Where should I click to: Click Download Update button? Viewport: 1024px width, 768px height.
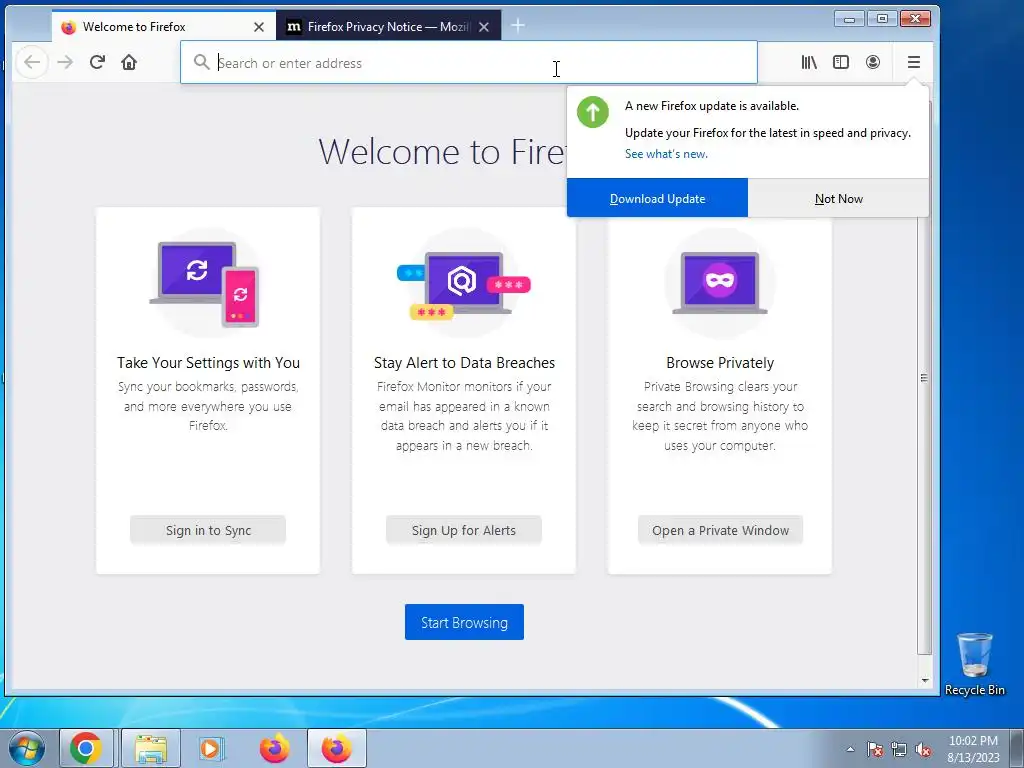click(x=657, y=199)
